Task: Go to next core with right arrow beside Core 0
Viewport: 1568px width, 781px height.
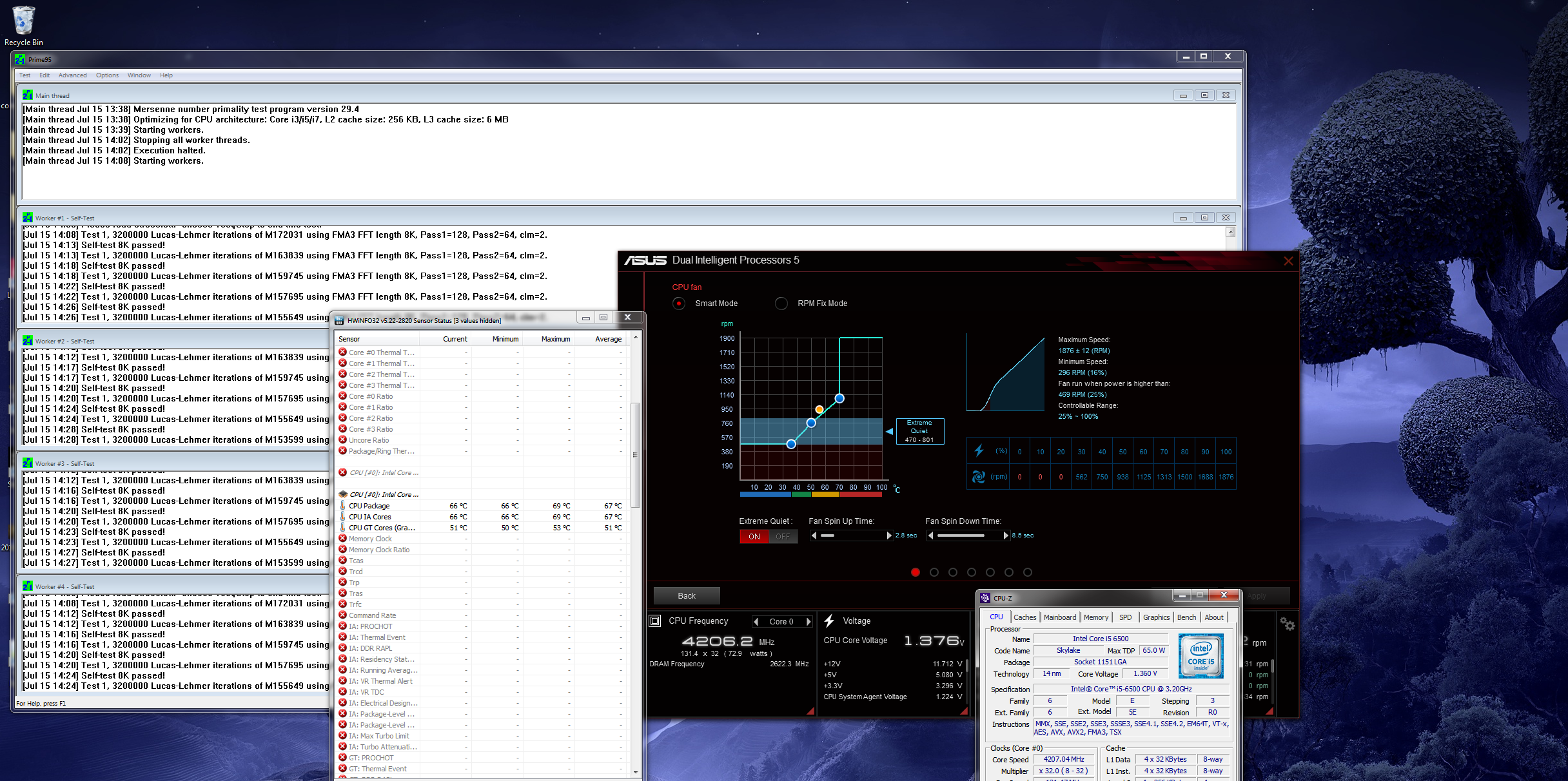Action: click(808, 621)
